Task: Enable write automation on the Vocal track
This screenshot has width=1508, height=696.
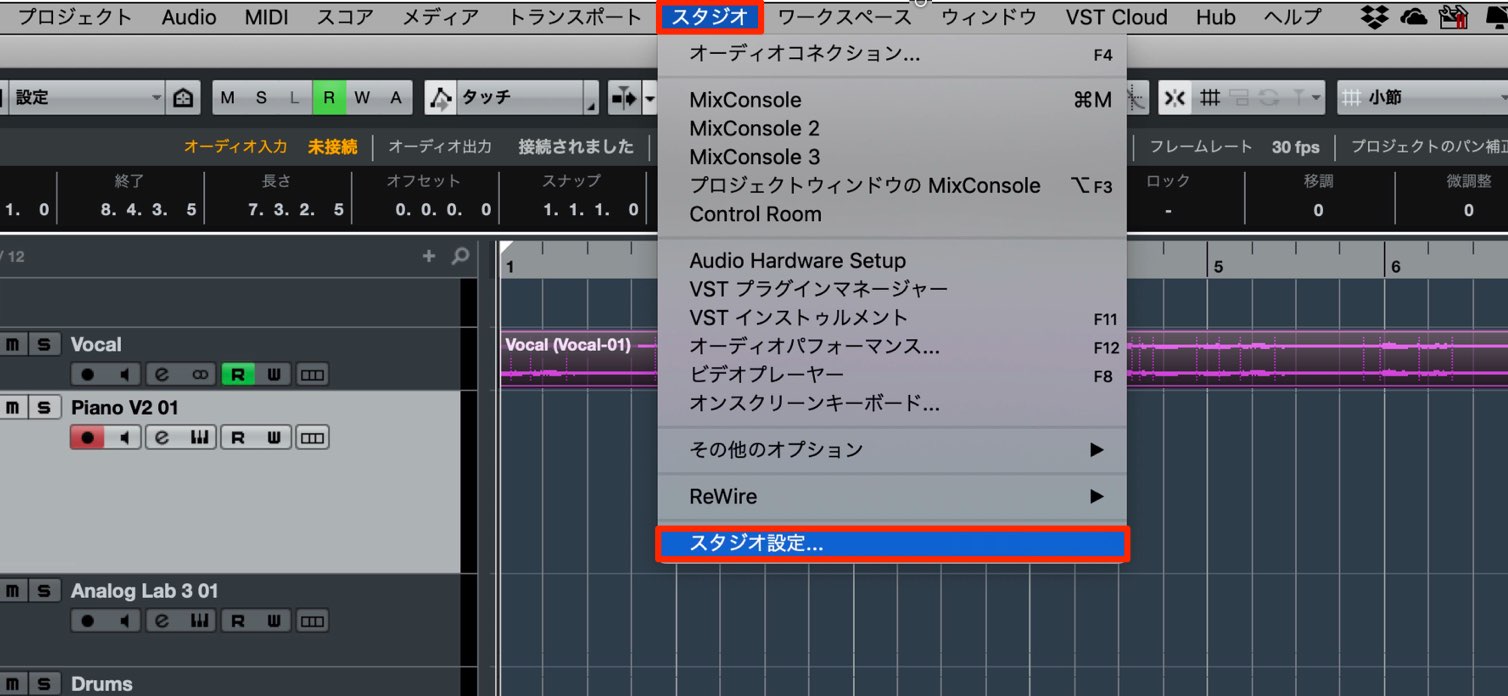Action: [274, 374]
